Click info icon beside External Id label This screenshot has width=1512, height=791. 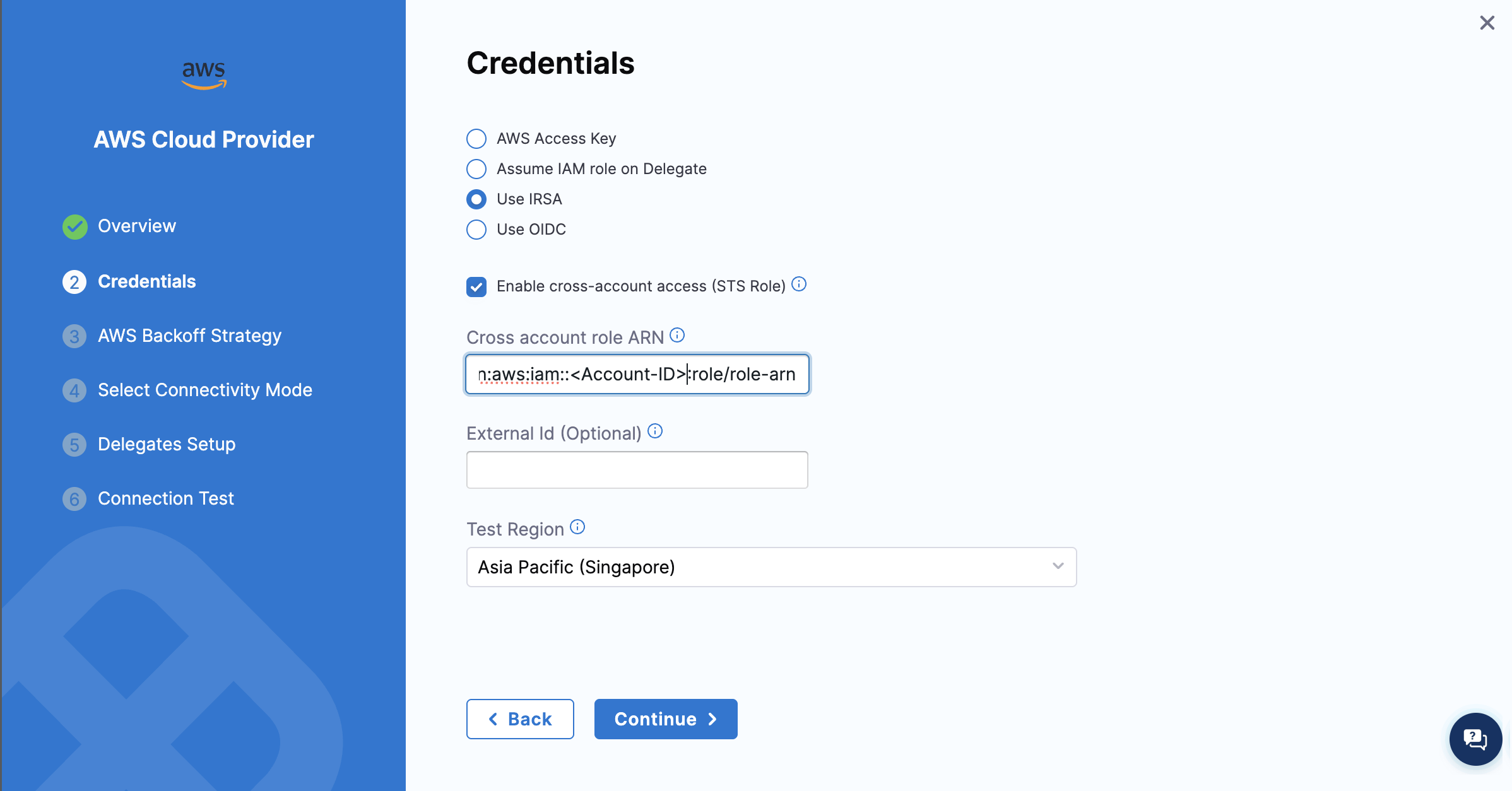coord(655,431)
